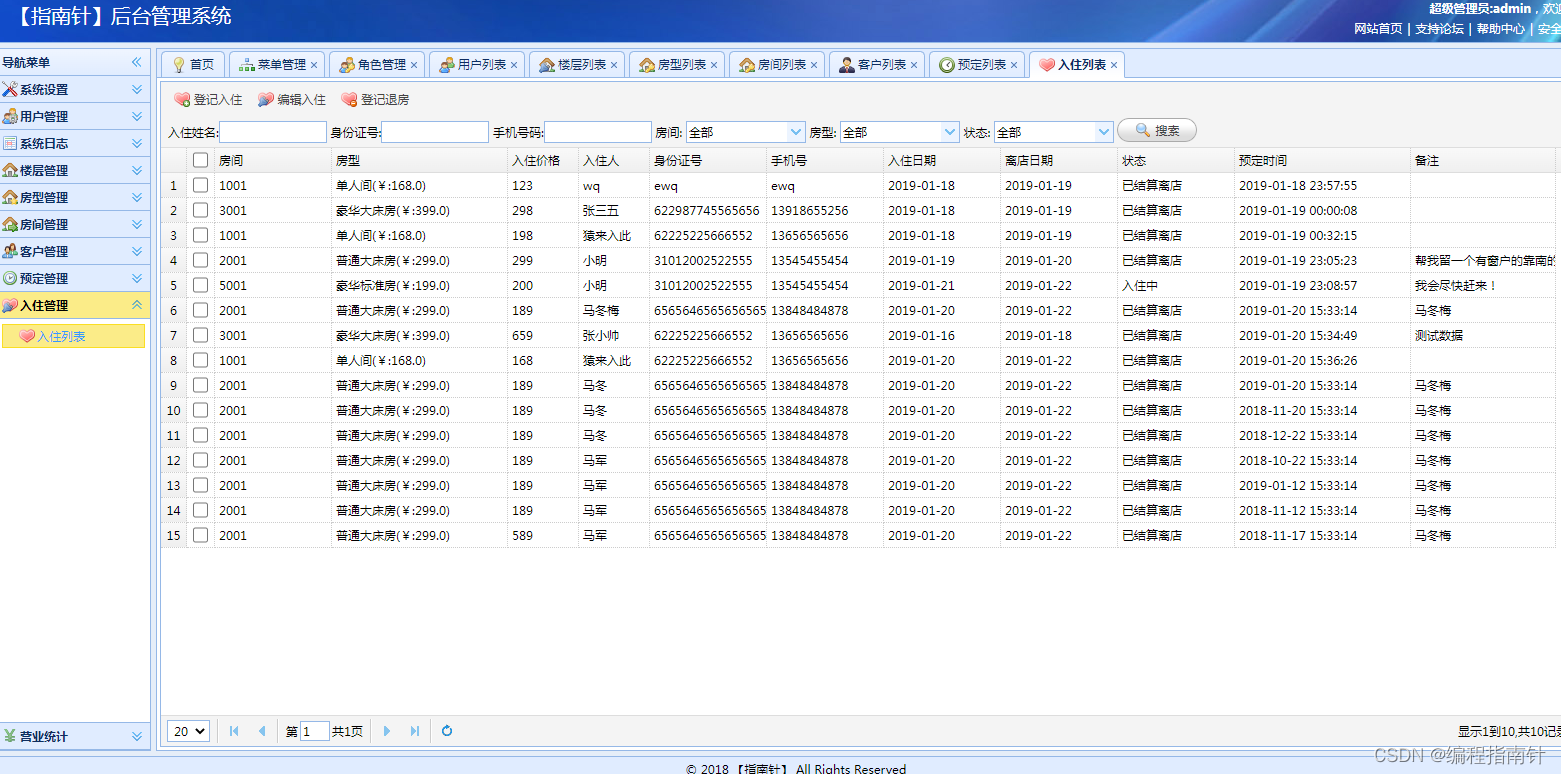The image size is (1561, 774).
Task: Close the 用户列表 tab
Action: click(514, 65)
